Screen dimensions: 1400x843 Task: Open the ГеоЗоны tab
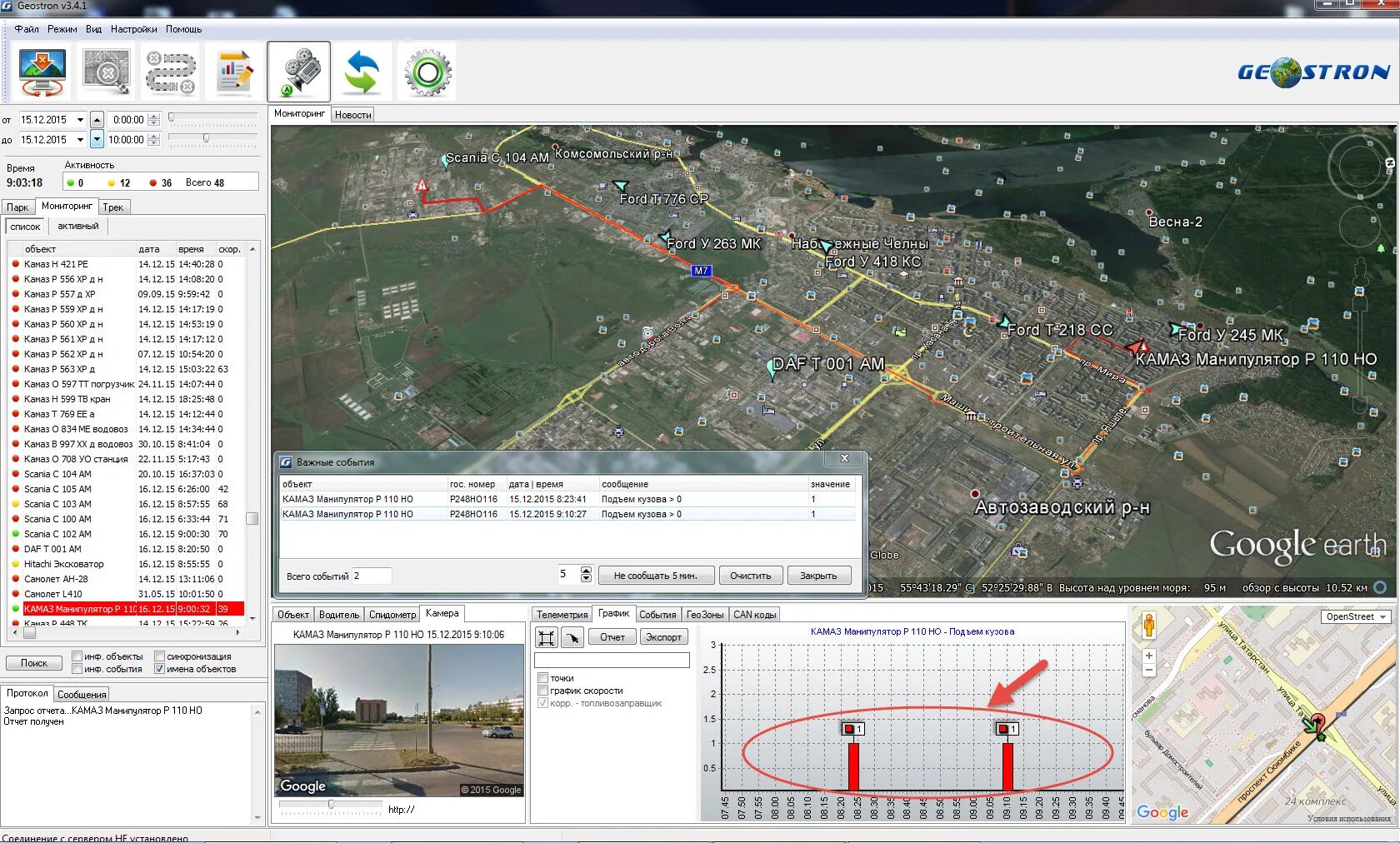[x=705, y=615]
